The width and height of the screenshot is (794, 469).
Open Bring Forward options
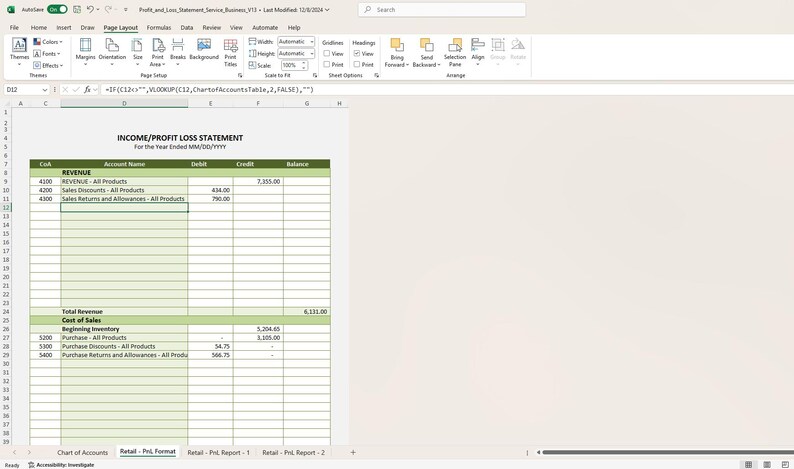click(x=396, y=52)
